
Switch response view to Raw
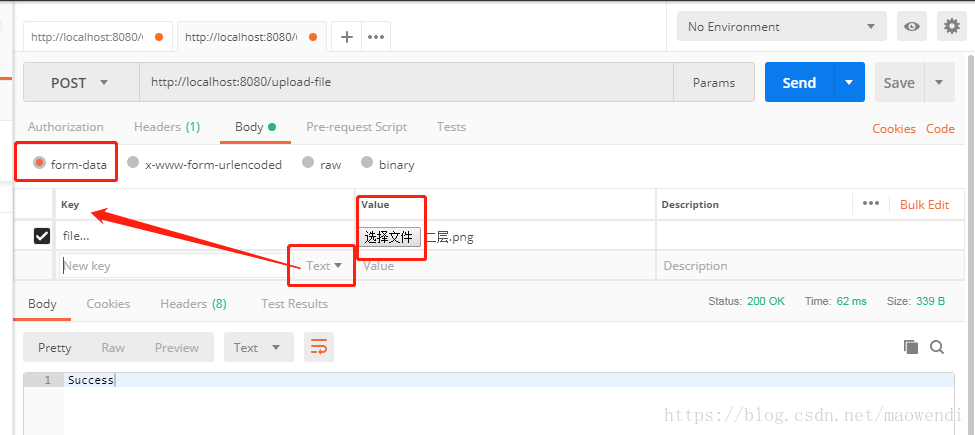[113, 347]
